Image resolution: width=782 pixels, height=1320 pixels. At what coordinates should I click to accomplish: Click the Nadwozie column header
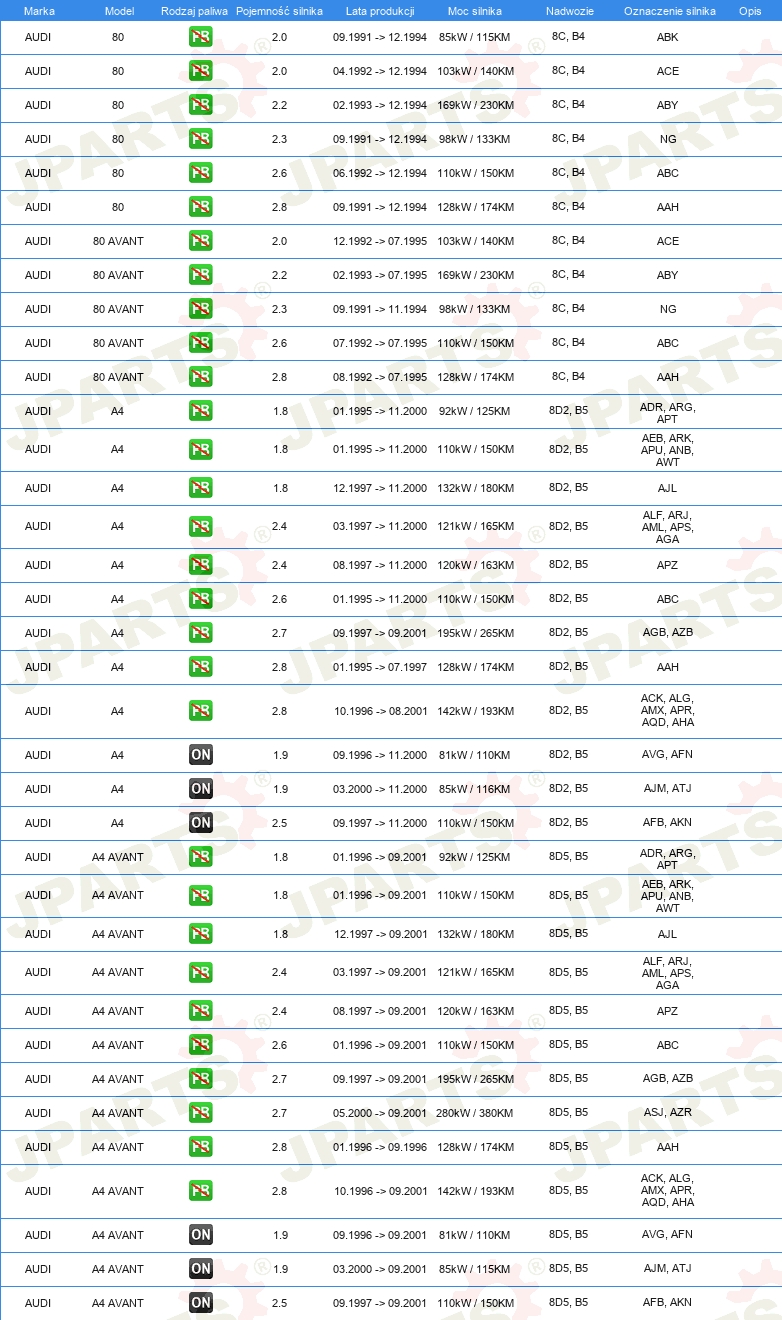click(x=570, y=10)
